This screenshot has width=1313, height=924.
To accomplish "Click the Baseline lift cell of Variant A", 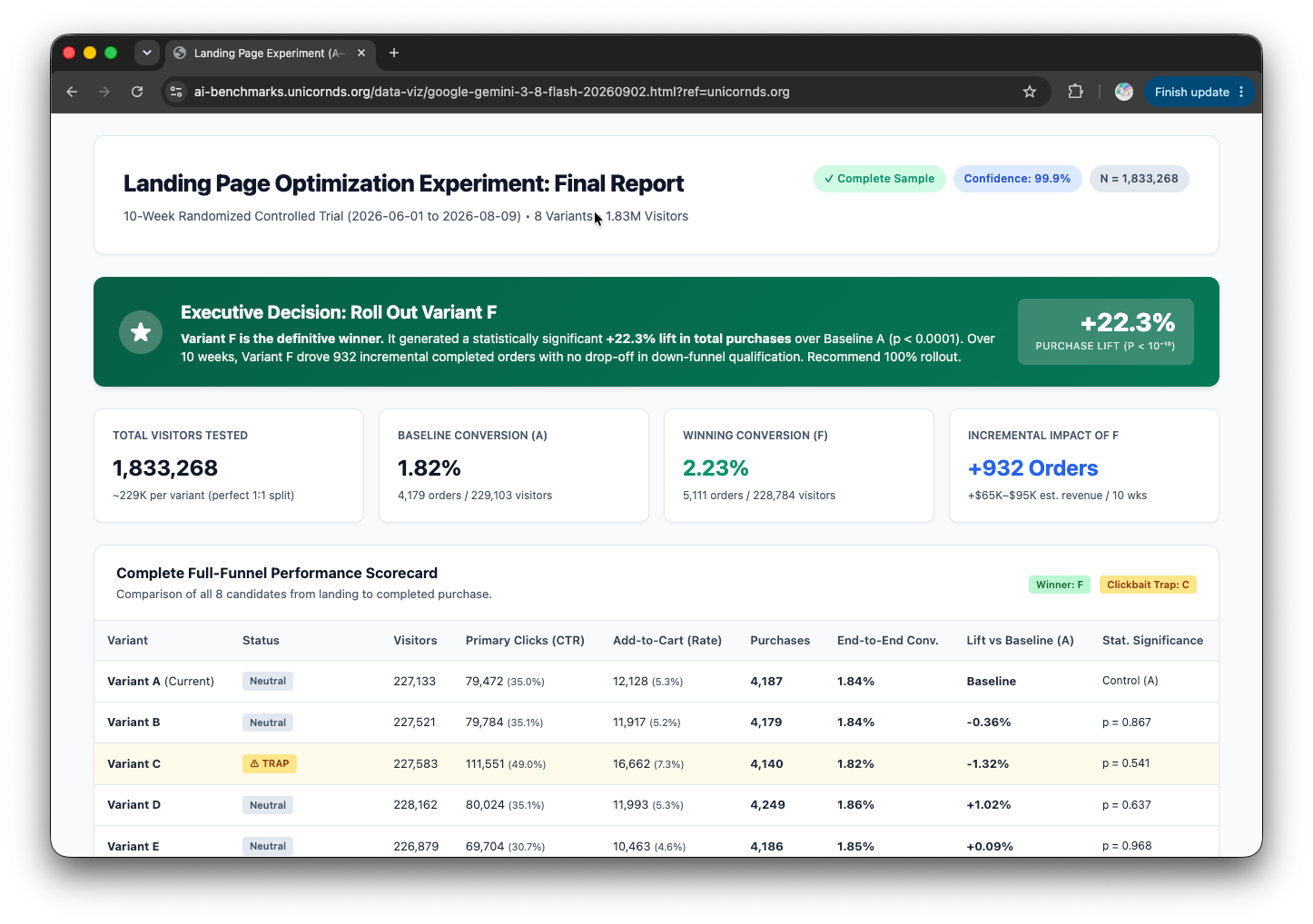I will point(991,681).
